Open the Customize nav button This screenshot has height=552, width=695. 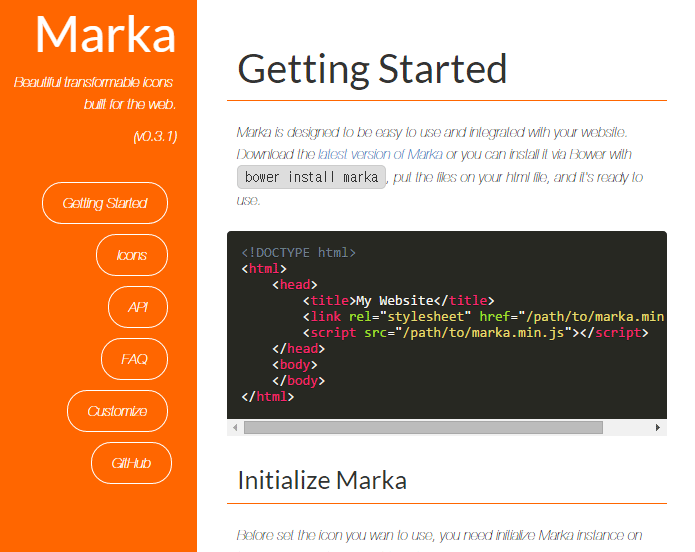click(x=117, y=411)
